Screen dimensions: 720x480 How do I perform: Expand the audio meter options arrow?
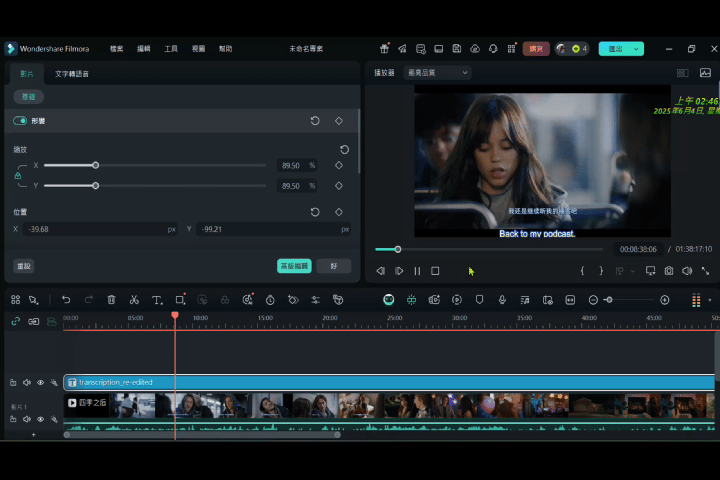tap(710, 300)
